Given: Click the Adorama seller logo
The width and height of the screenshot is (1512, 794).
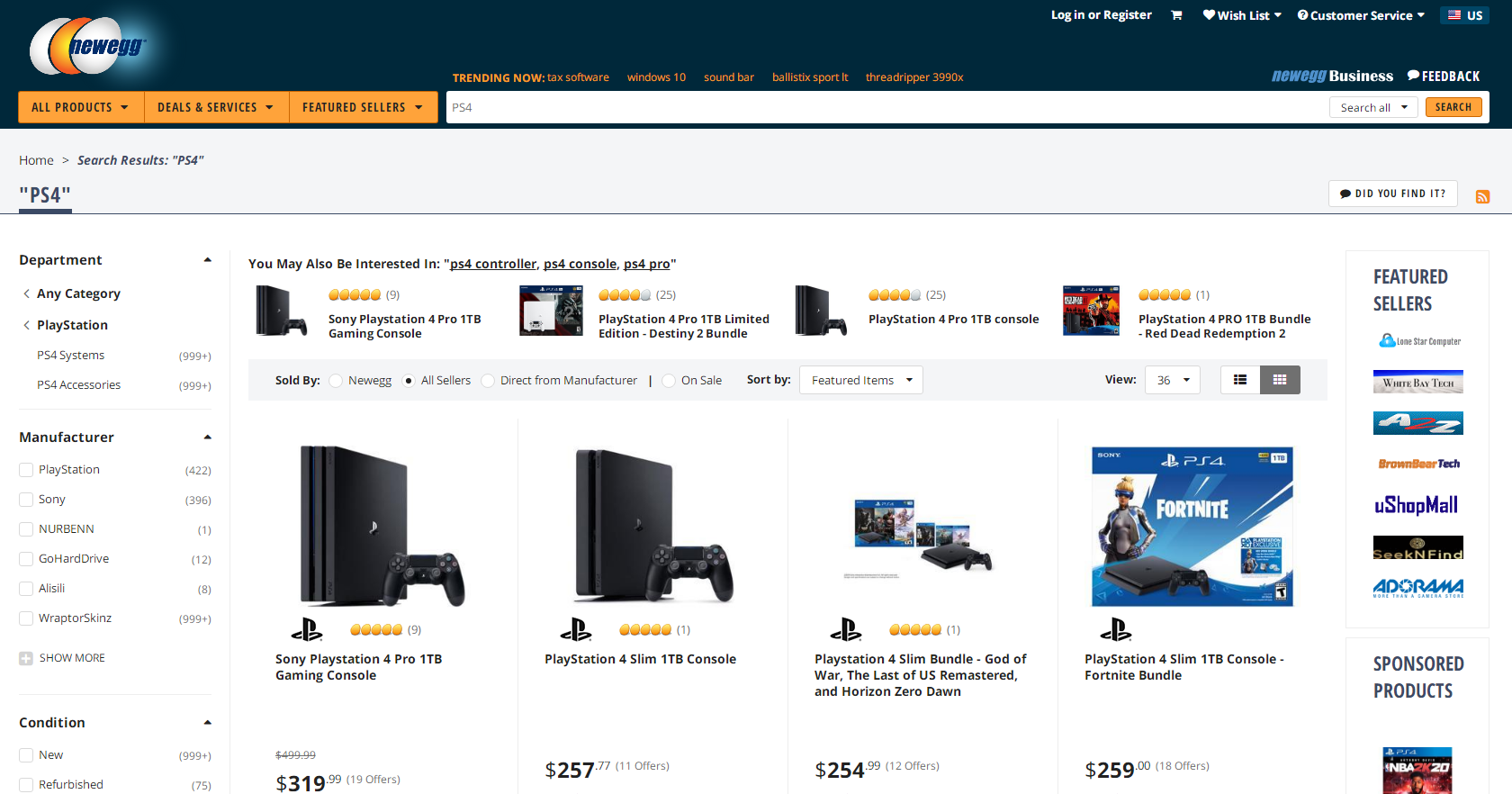Looking at the screenshot, I should (1418, 588).
